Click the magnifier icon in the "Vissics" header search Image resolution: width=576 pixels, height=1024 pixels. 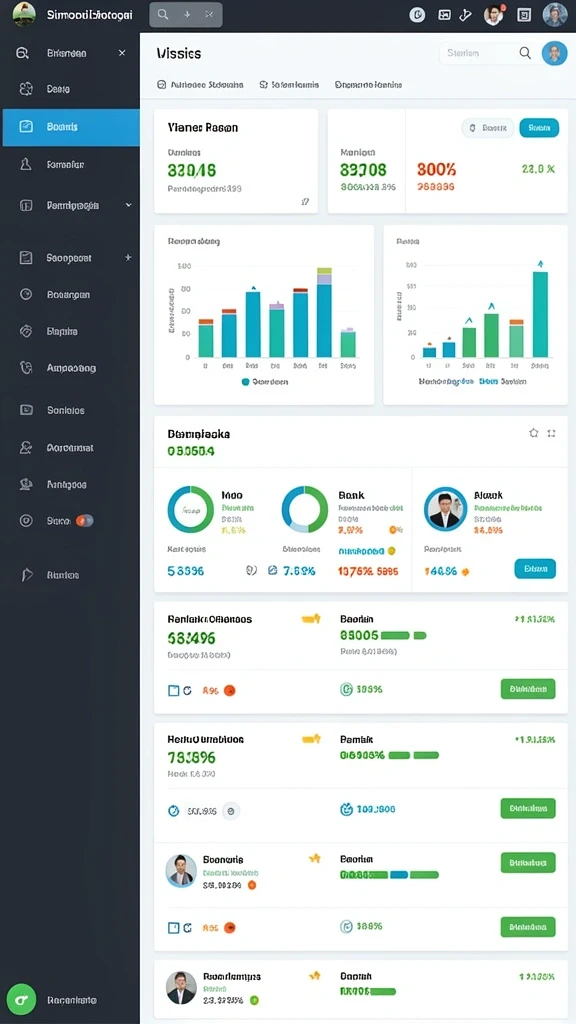(525, 53)
